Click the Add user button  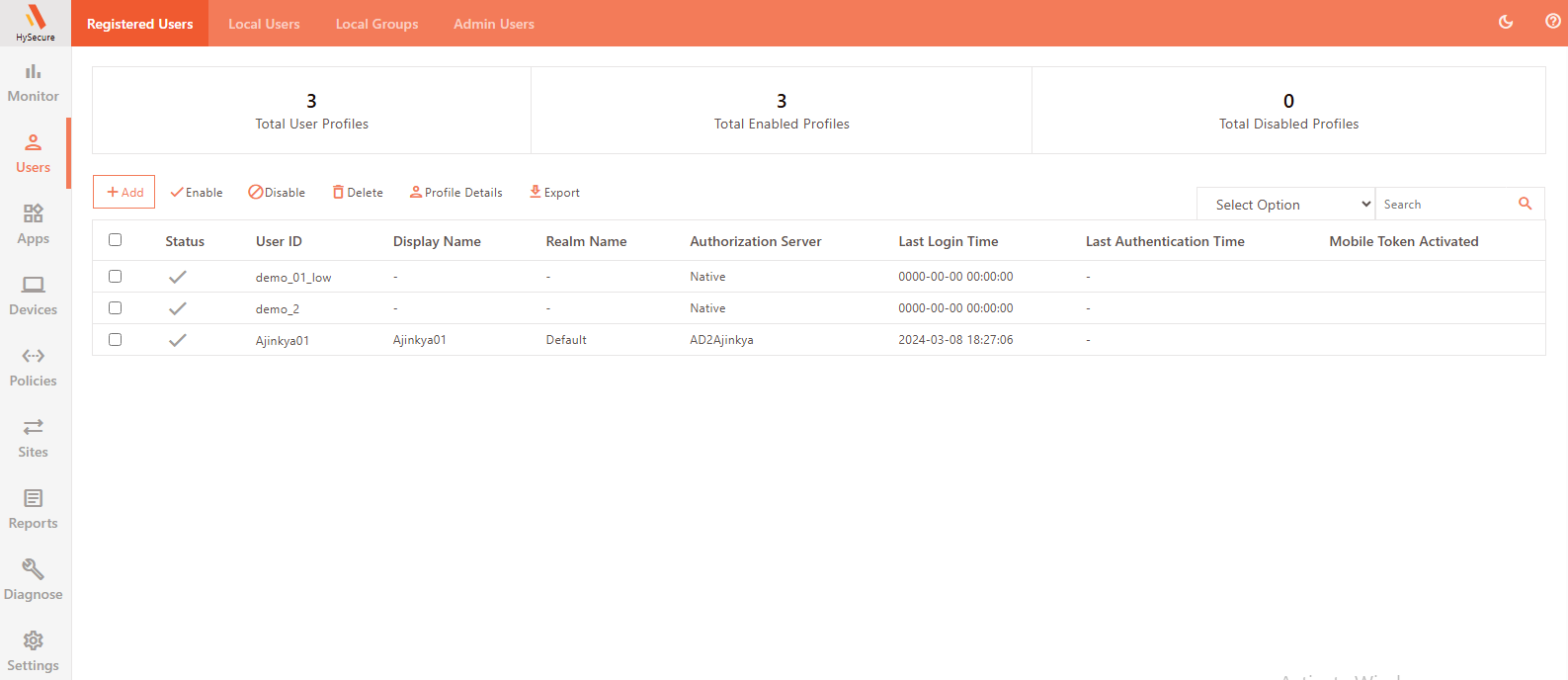[x=124, y=192]
